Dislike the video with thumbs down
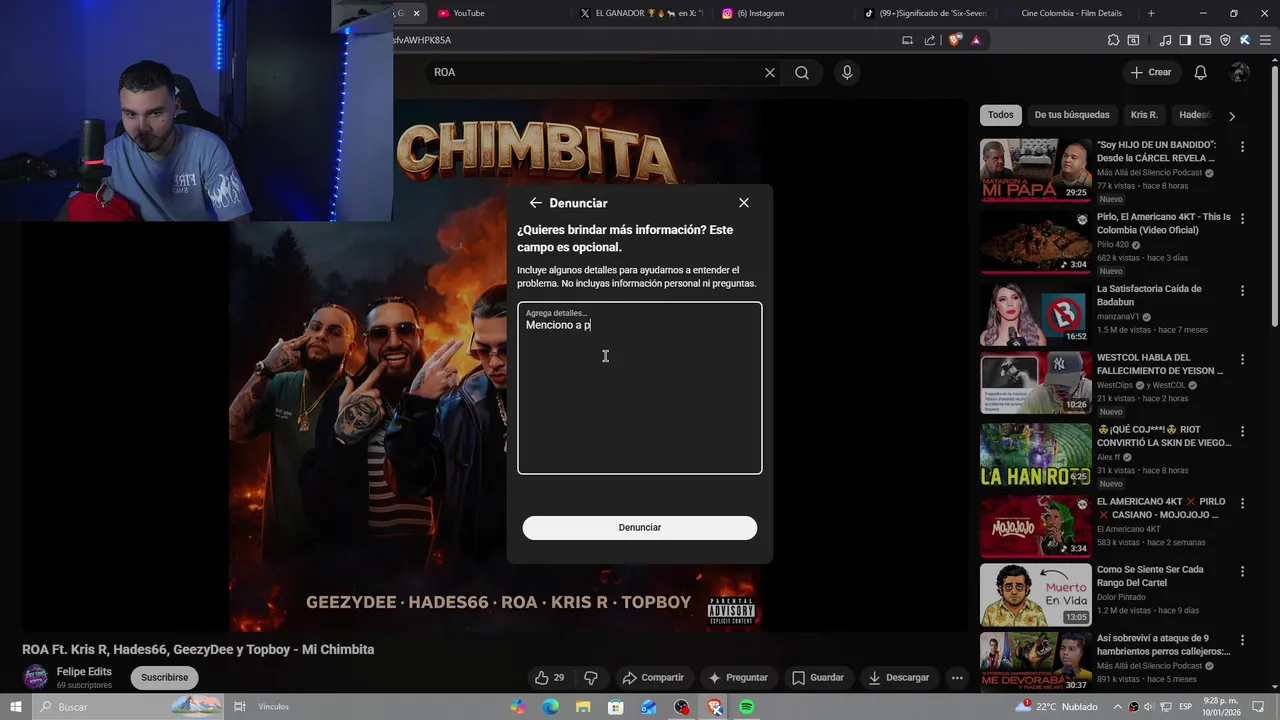 click(591, 677)
